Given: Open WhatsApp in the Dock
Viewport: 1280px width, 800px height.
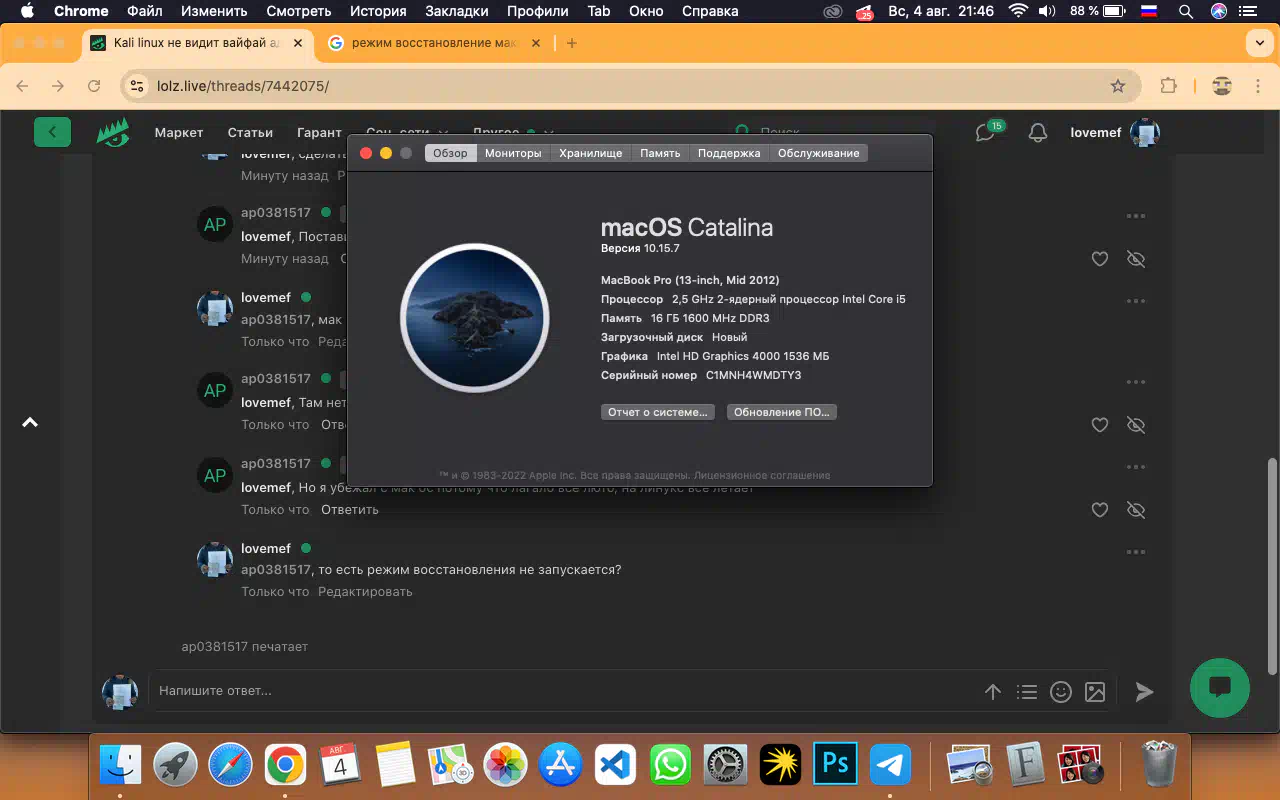Looking at the screenshot, I should click(x=670, y=765).
